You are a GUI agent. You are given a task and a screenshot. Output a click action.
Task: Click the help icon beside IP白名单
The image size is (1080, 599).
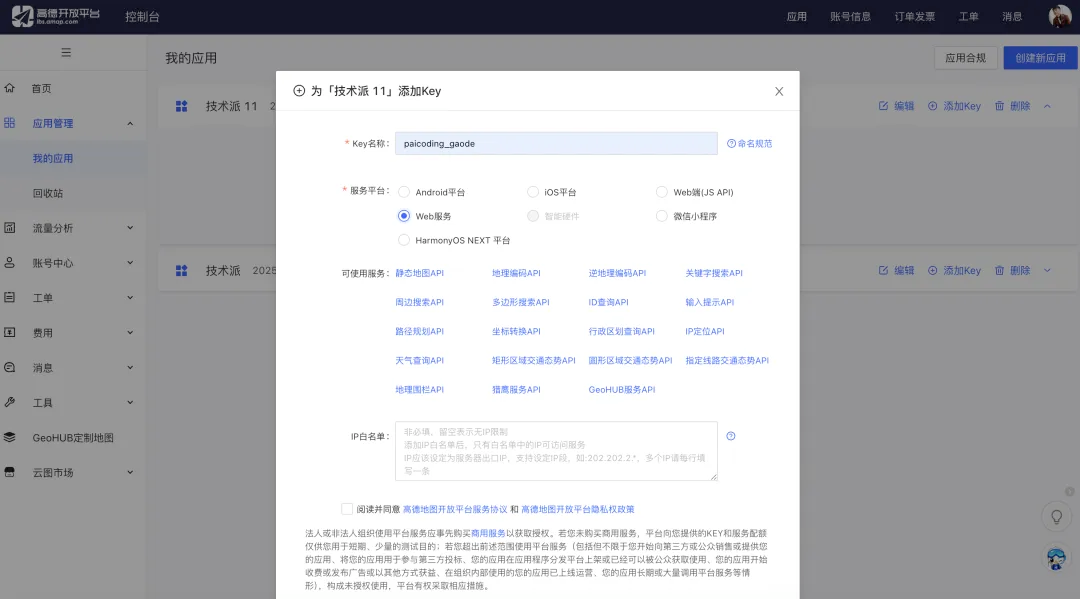[731, 436]
